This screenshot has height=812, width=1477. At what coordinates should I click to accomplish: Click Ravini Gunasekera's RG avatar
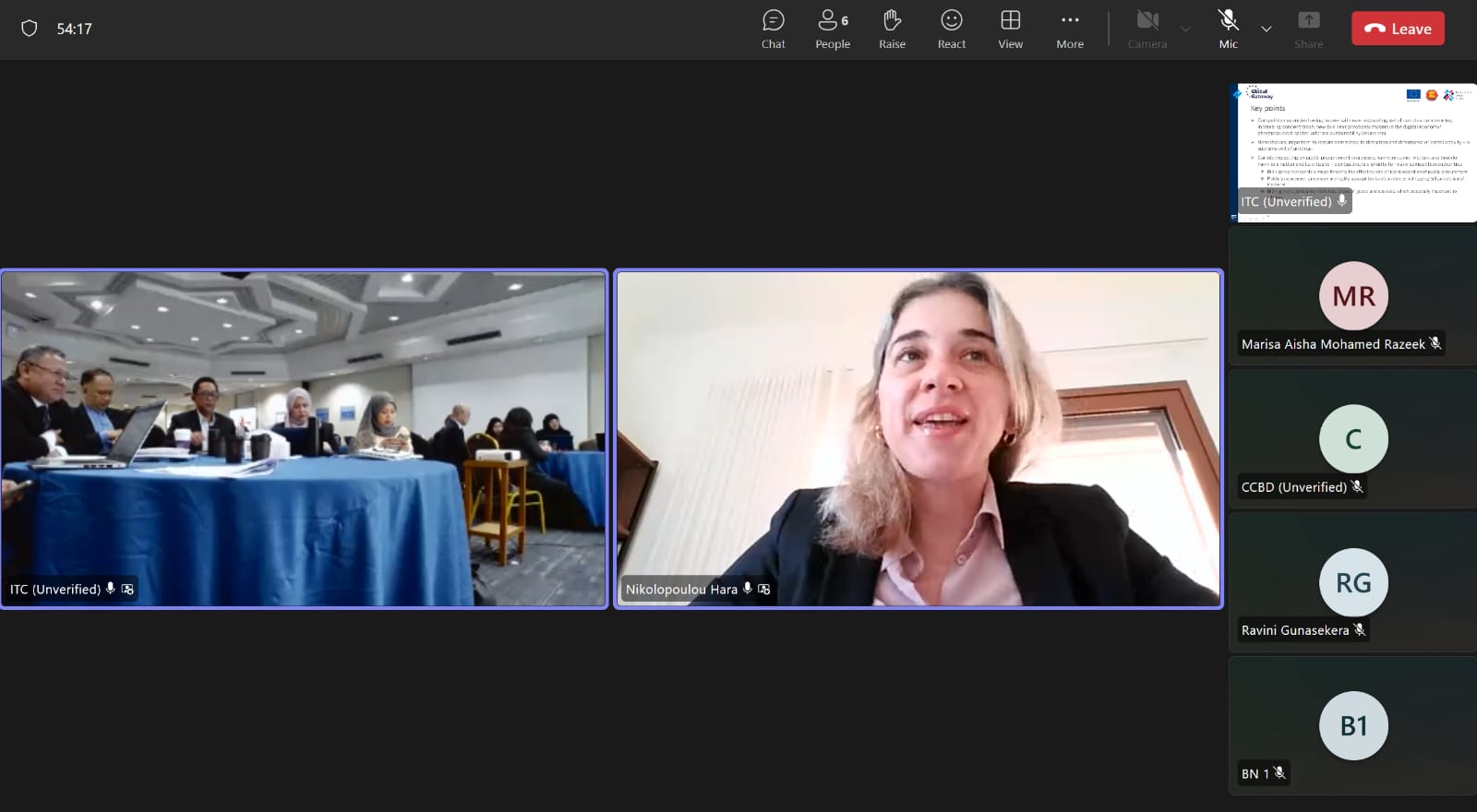(x=1353, y=582)
